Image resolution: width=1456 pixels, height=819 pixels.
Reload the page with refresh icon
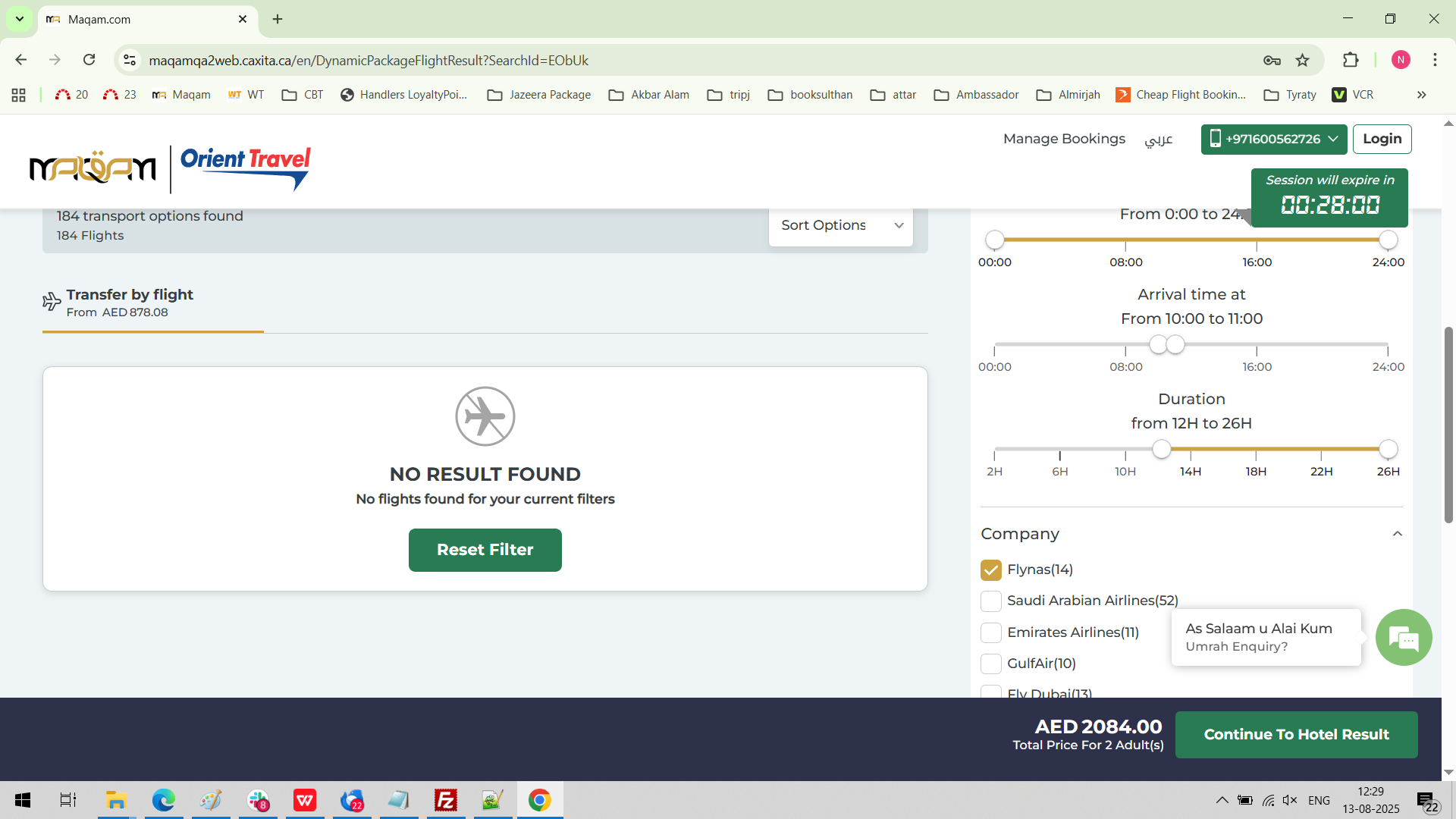click(89, 60)
